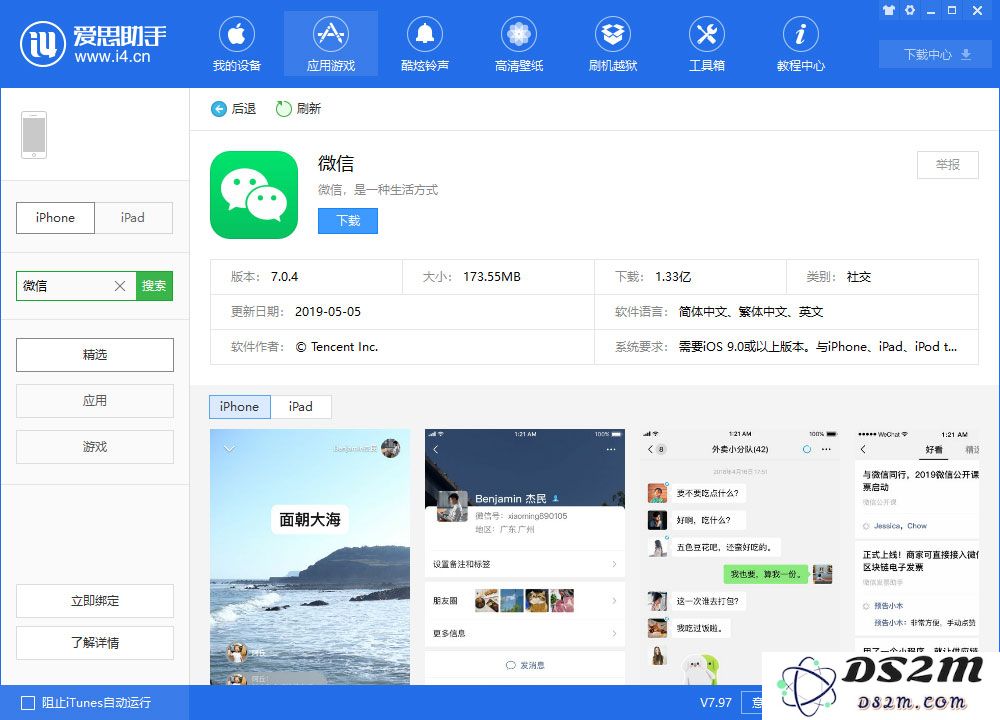Click the 立即绑定 bind now button
Image resolution: width=1000 pixels, height=720 pixels.
tap(95, 601)
